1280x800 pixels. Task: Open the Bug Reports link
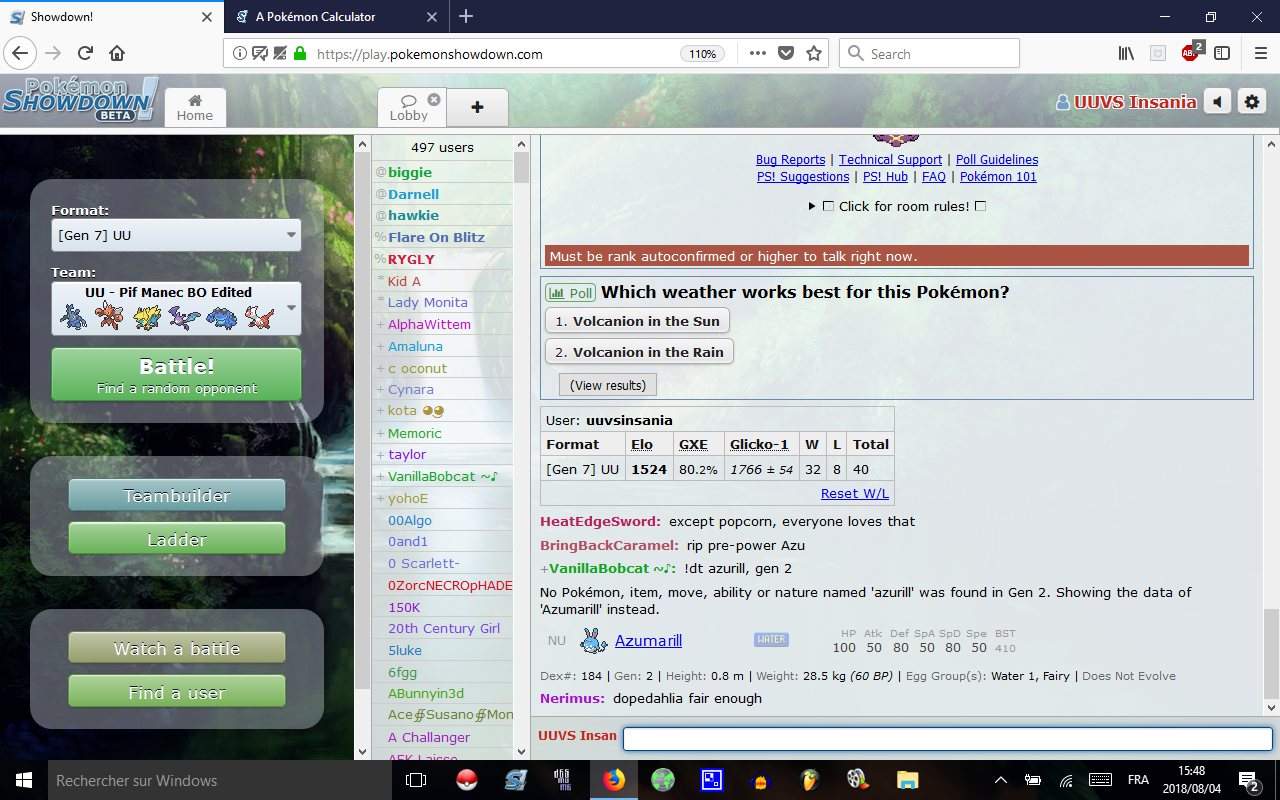pos(790,160)
